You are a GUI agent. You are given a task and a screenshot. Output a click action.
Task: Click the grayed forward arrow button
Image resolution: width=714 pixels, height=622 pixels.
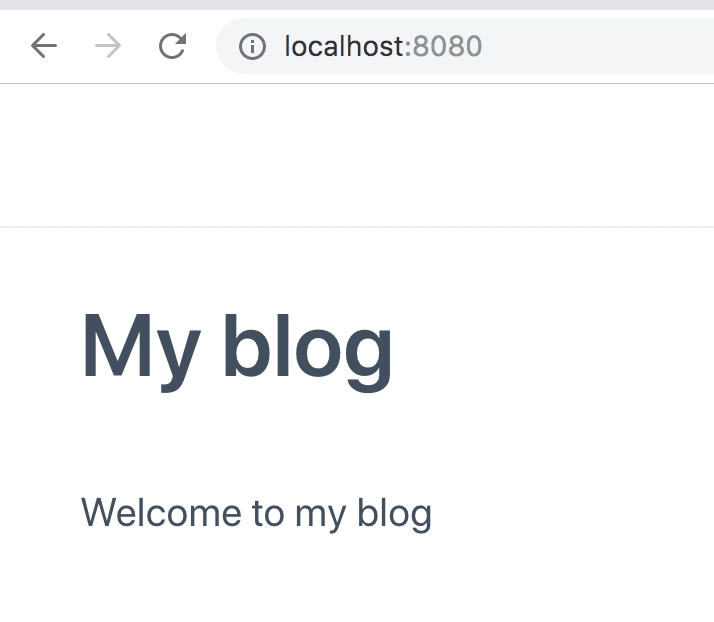pyautogui.click(x=108, y=46)
